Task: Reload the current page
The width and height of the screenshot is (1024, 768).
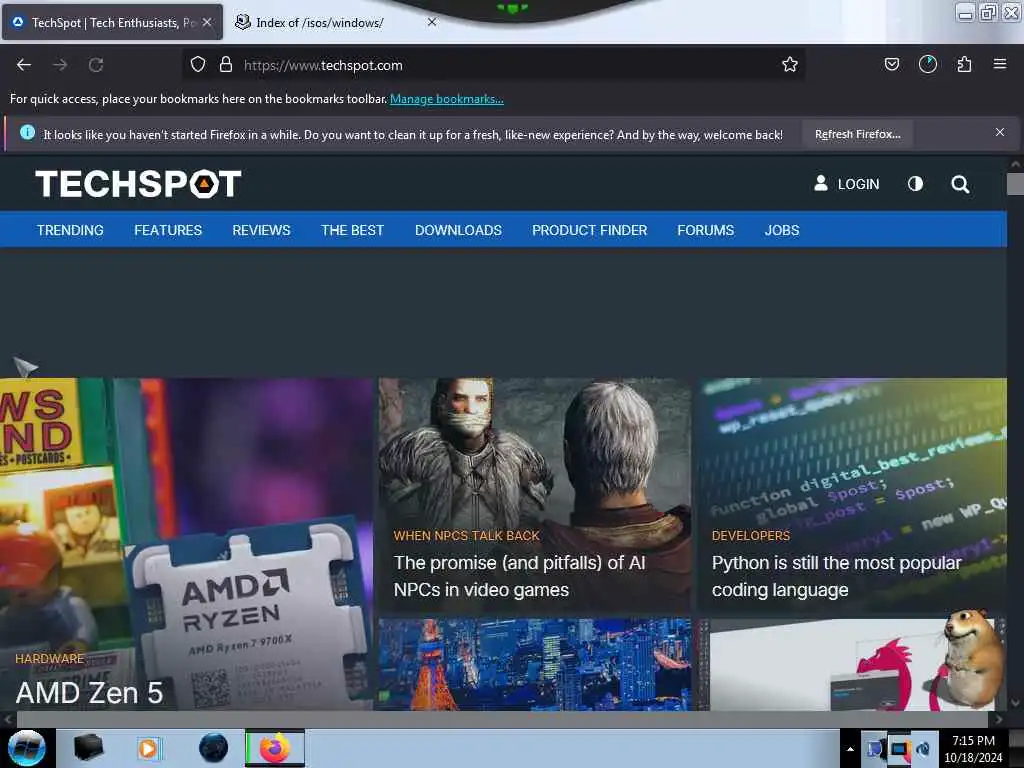Action: point(96,65)
